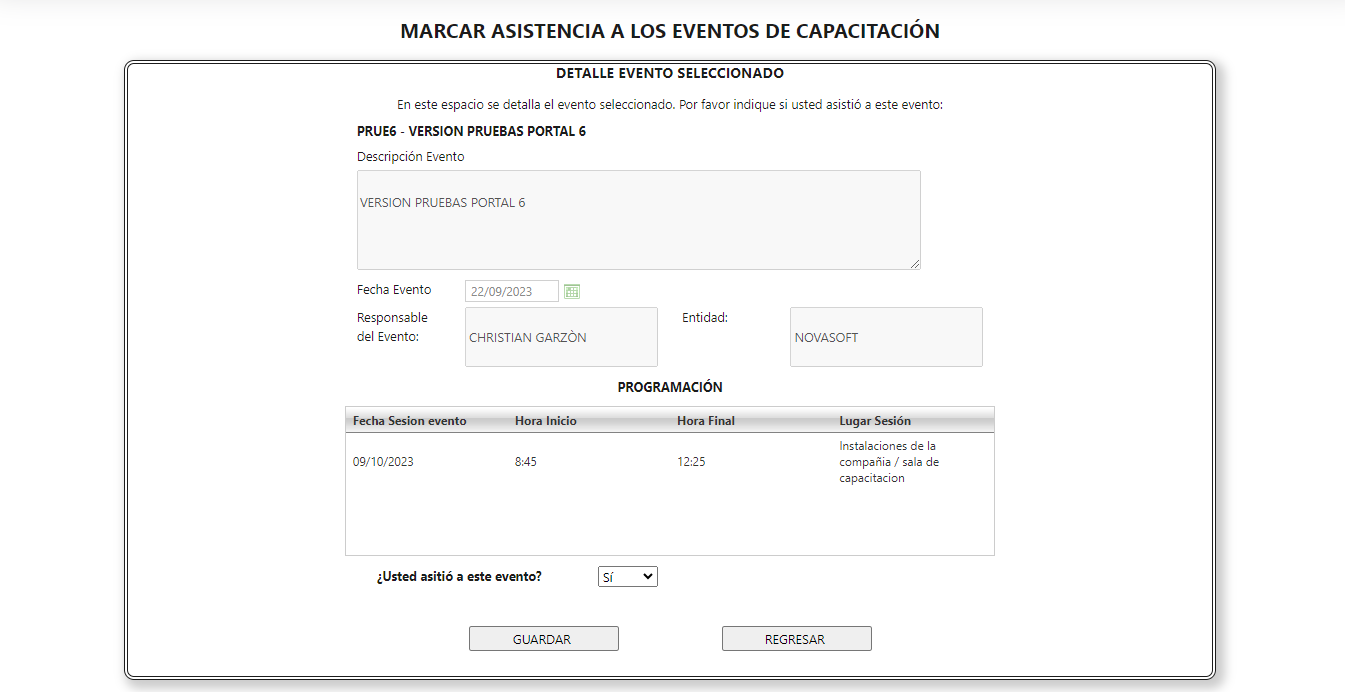This screenshot has height=692, width=1345.
Task: Open the green calendar date picker
Action: click(x=571, y=291)
